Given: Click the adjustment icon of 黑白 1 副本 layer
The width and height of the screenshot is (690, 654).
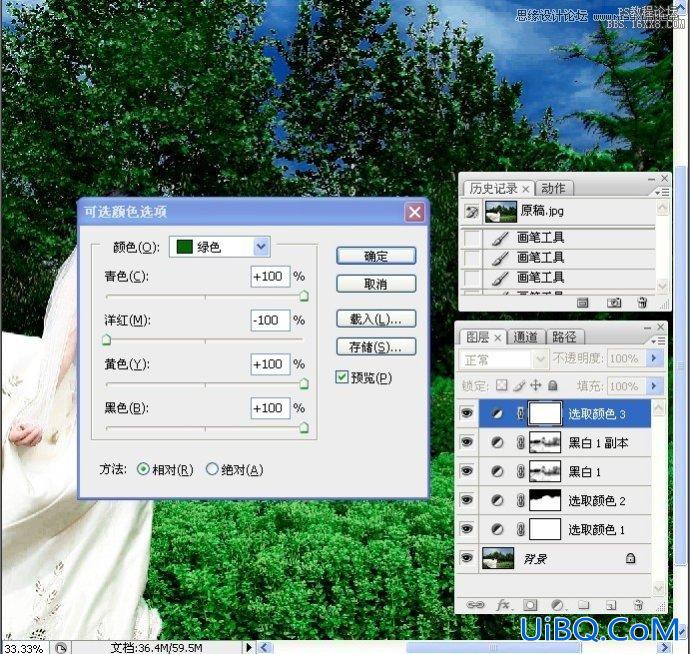Looking at the screenshot, I should pyautogui.click(x=497, y=442).
